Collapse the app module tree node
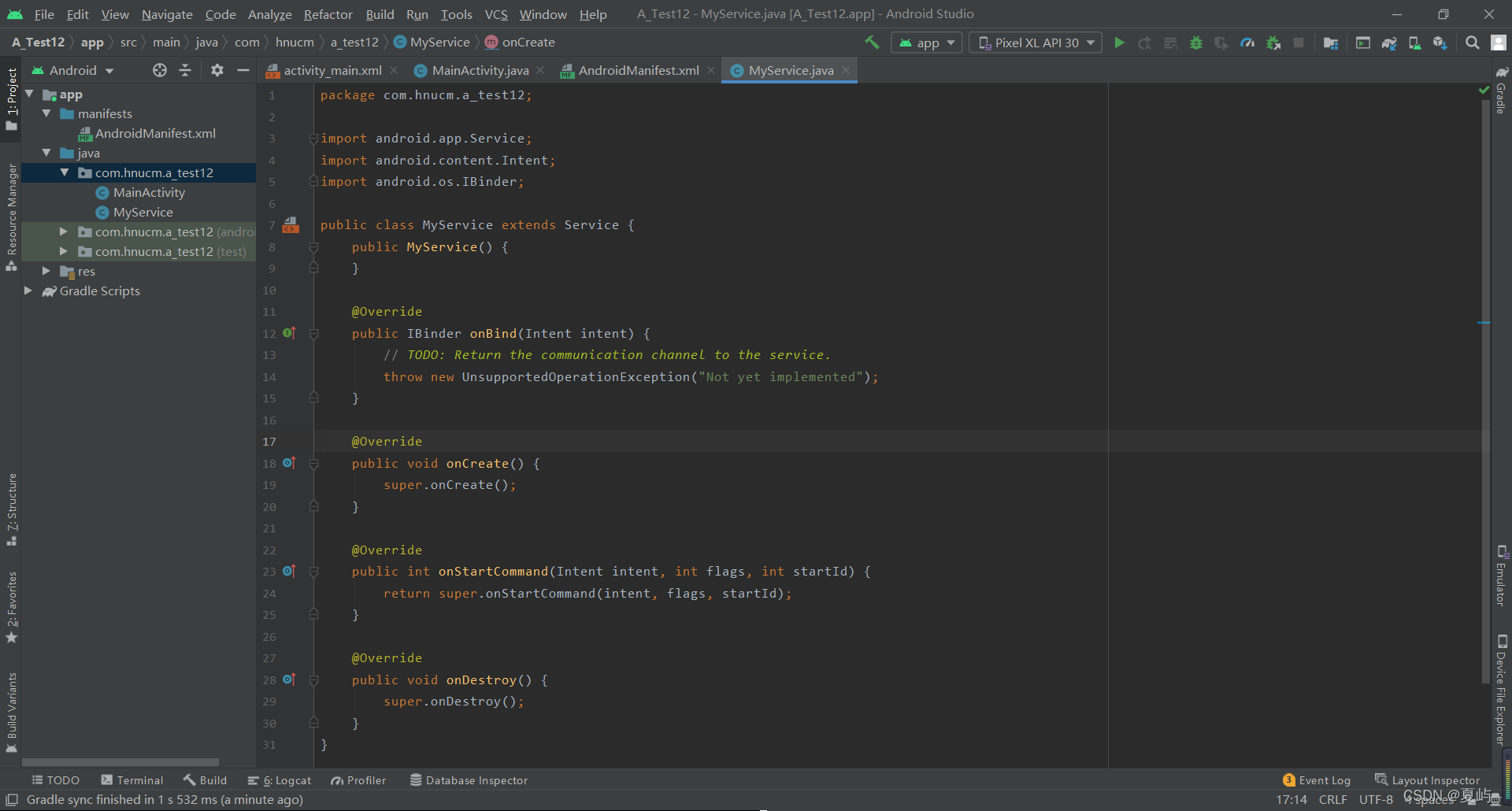 [30, 94]
